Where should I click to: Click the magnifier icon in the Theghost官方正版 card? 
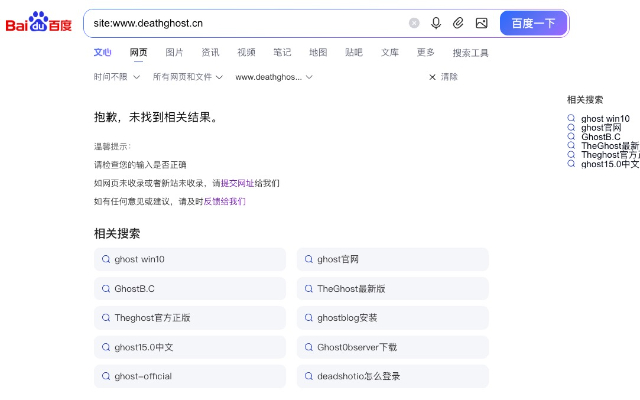[x=106, y=318]
